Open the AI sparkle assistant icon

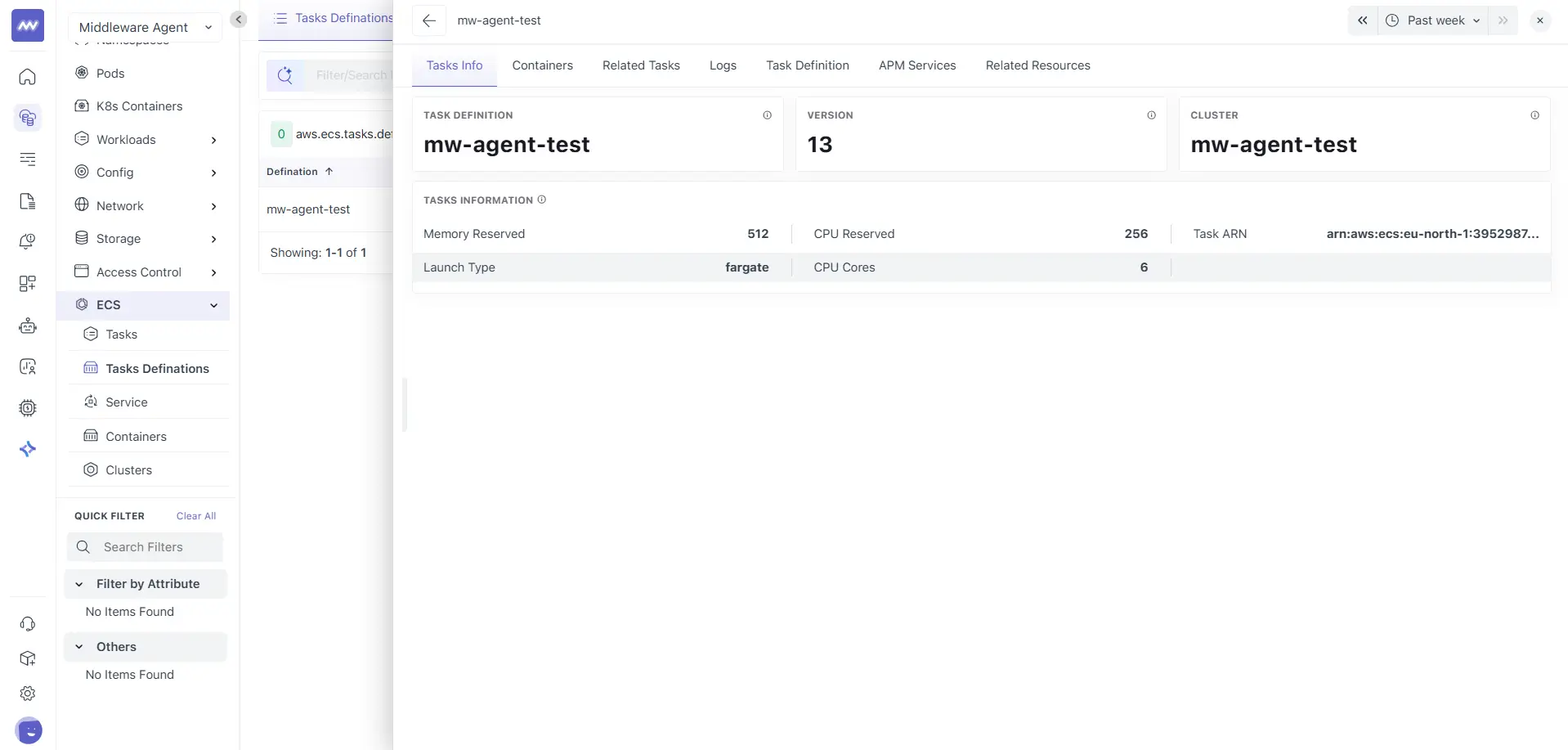click(x=27, y=449)
